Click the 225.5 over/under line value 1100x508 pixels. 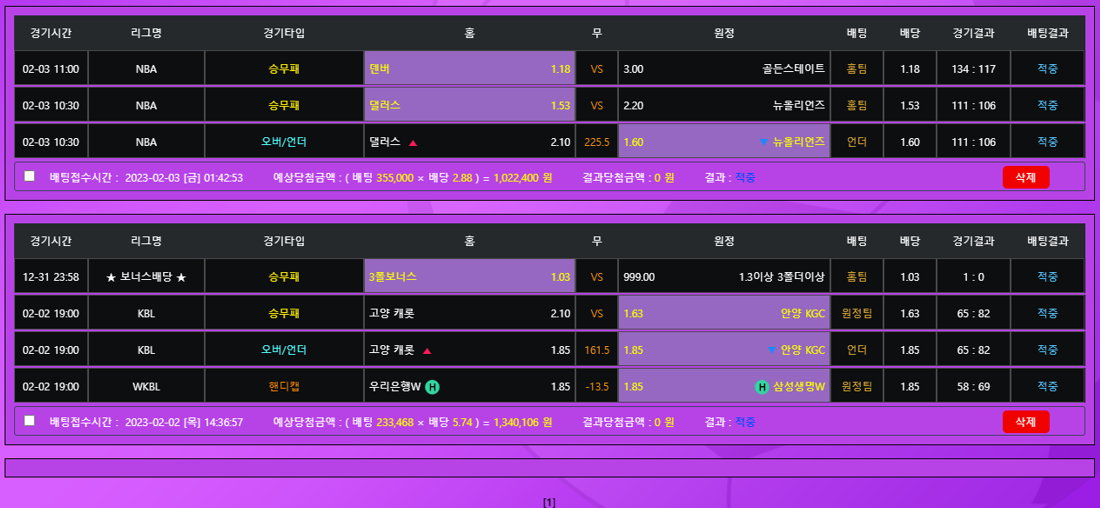point(597,142)
